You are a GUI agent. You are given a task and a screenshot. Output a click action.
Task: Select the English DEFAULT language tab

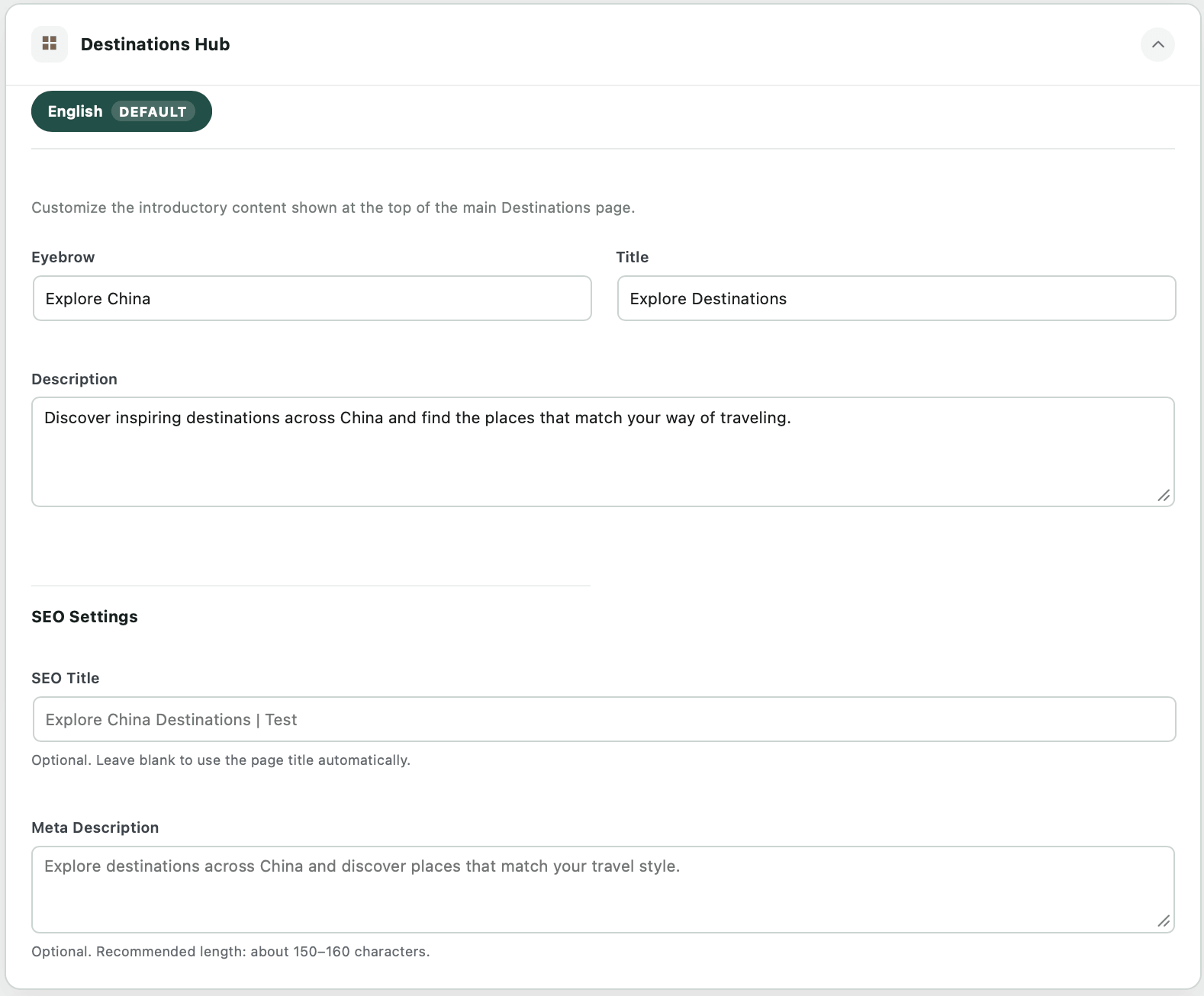[x=121, y=111]
